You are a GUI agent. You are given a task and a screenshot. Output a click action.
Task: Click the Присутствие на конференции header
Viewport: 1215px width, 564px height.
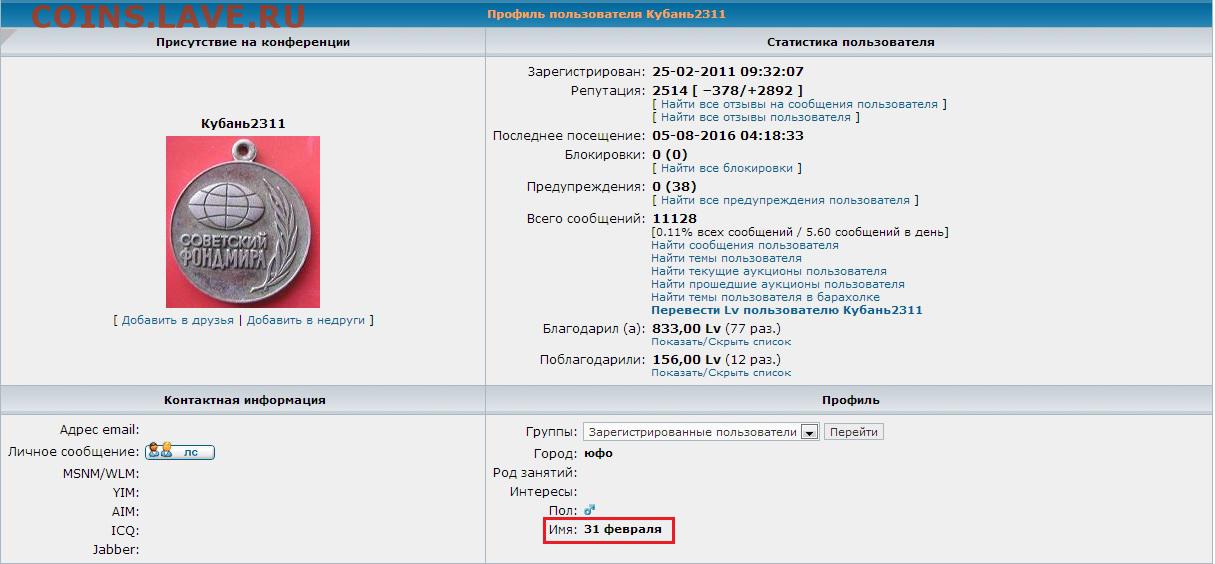pyautogui.click(x=253, y=43)
